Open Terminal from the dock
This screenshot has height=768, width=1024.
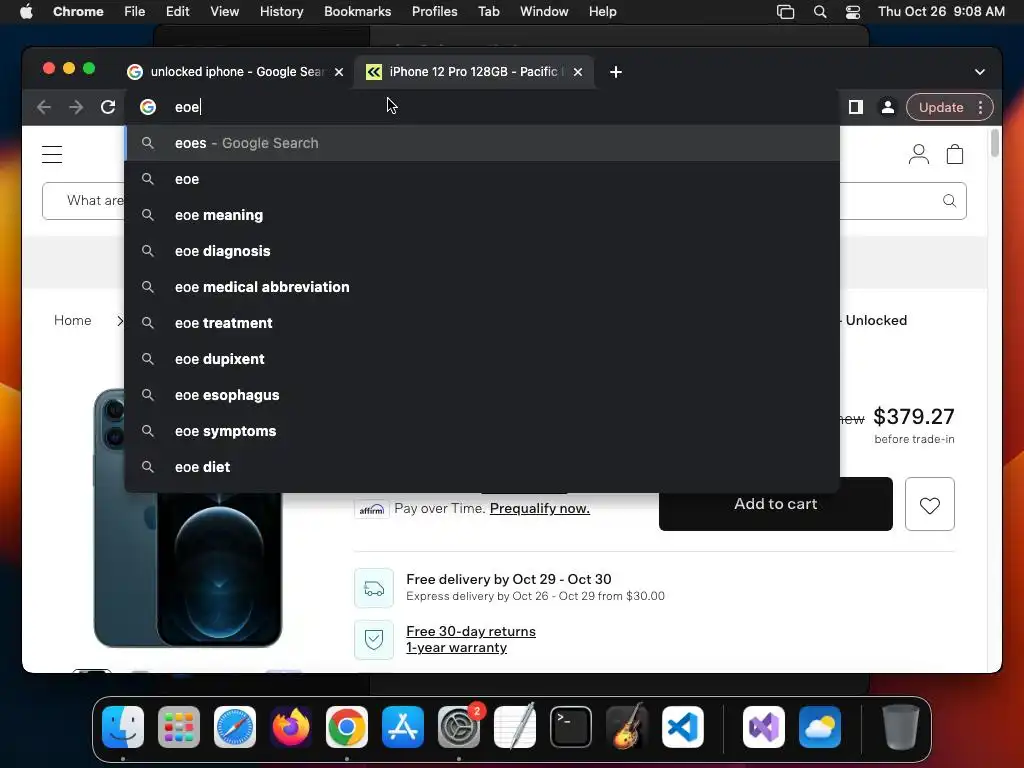(x=571, y=727)
